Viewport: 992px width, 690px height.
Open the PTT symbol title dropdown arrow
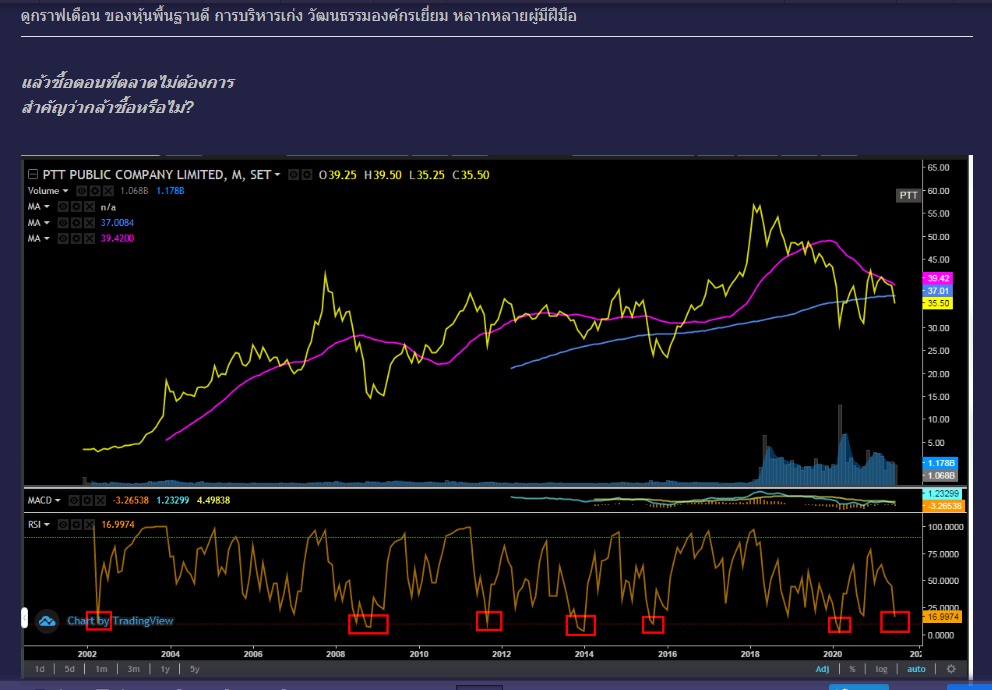point(277,175)
